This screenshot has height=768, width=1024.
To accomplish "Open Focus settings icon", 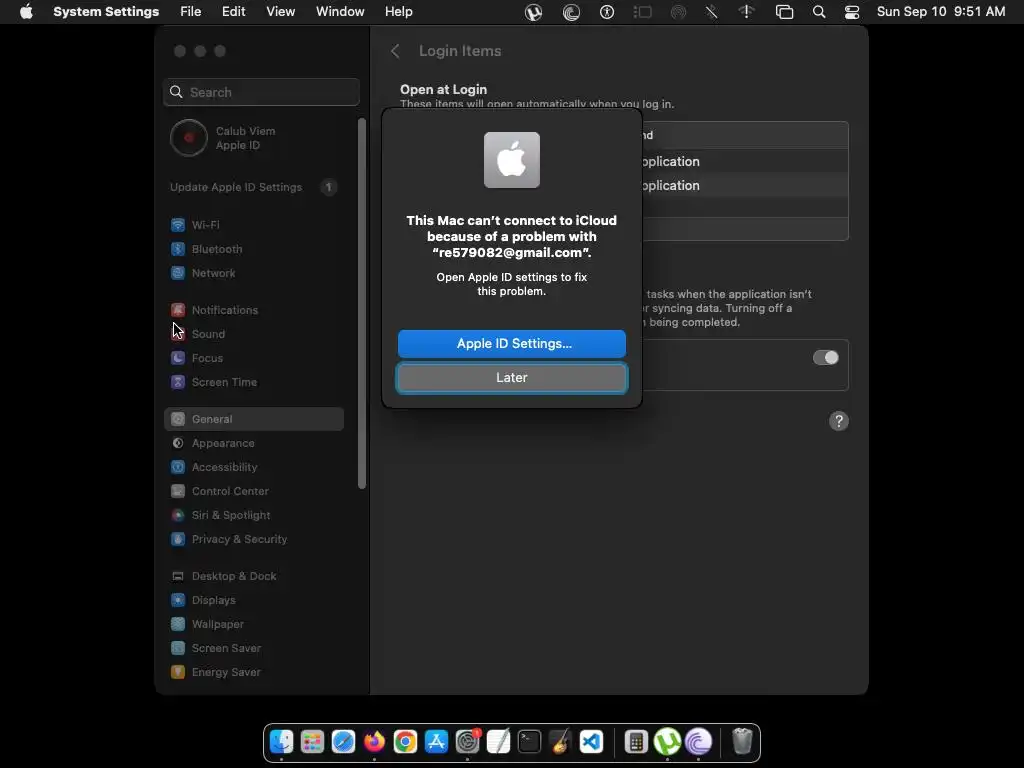I will tap(178, 358).
